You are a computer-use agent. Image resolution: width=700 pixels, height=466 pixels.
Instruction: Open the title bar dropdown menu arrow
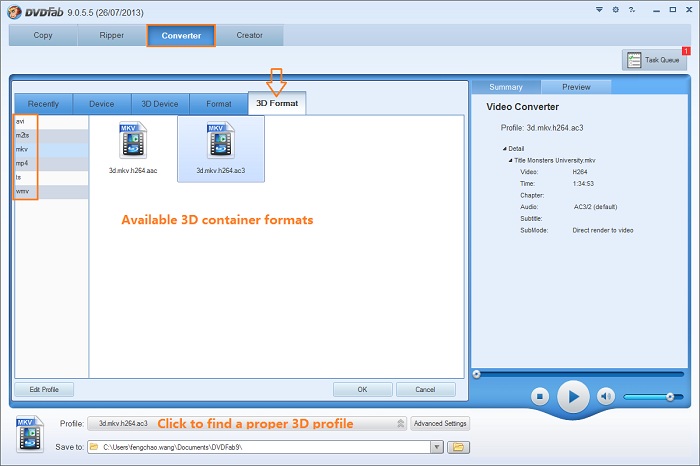[599, 9]
